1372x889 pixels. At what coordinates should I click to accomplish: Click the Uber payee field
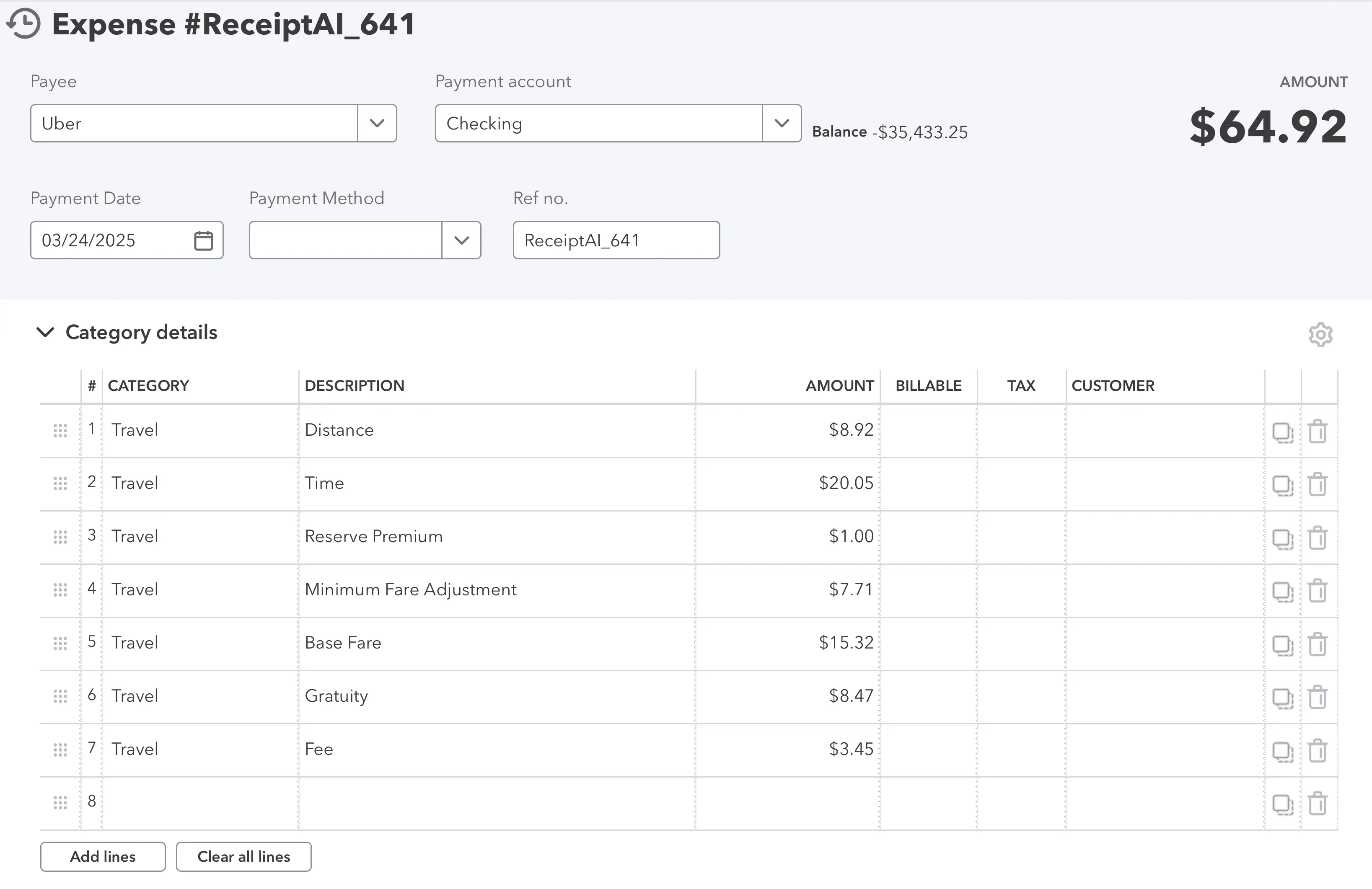click(x=194, y=123)
